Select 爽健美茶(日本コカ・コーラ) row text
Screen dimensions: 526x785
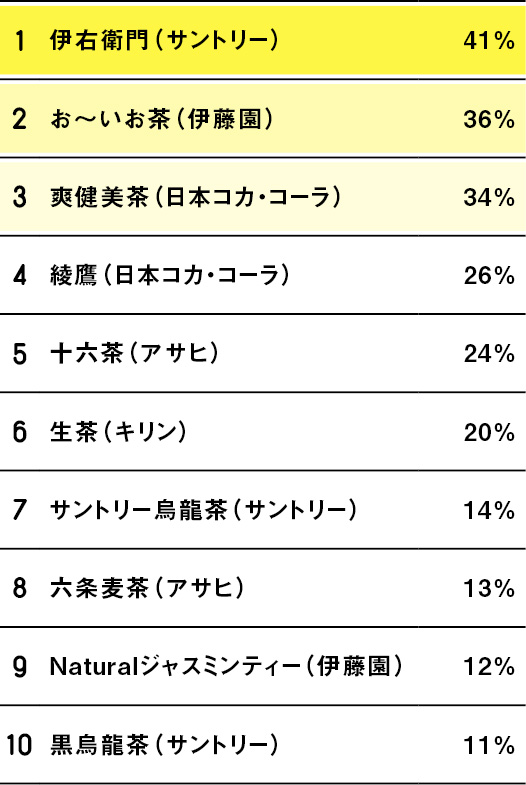click(x=196, y=197)
